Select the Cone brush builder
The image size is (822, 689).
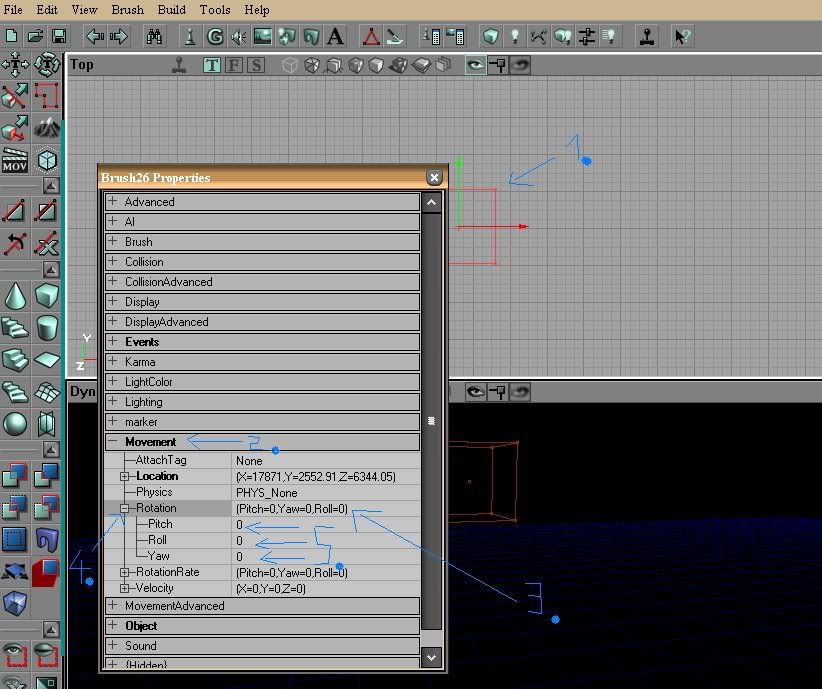15,295
